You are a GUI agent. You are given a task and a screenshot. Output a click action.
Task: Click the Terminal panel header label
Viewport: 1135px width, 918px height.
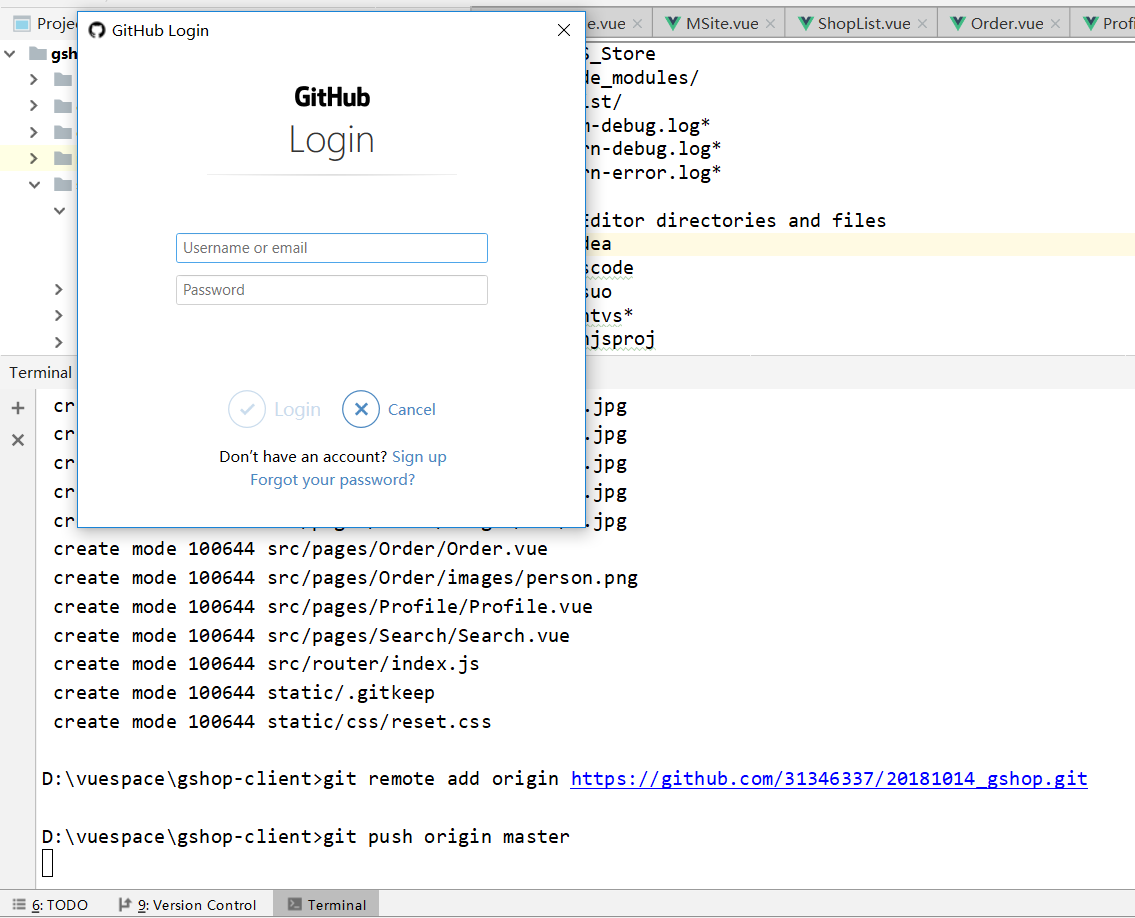[x=41, y=373]
